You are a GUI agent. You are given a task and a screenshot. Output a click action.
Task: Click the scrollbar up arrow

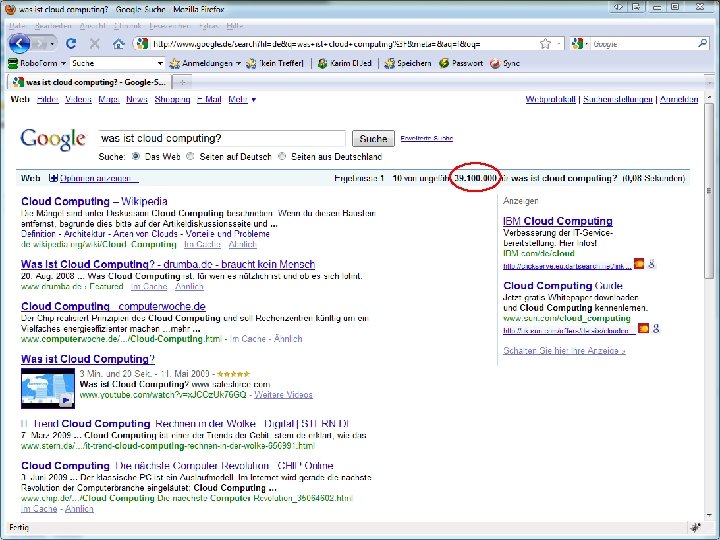[709, 98]
